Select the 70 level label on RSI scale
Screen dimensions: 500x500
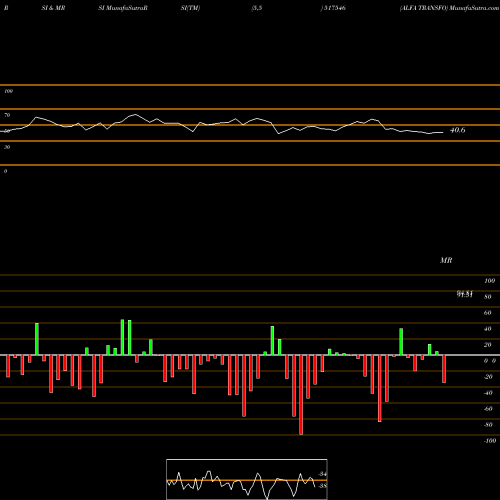(x=7, y=115)
